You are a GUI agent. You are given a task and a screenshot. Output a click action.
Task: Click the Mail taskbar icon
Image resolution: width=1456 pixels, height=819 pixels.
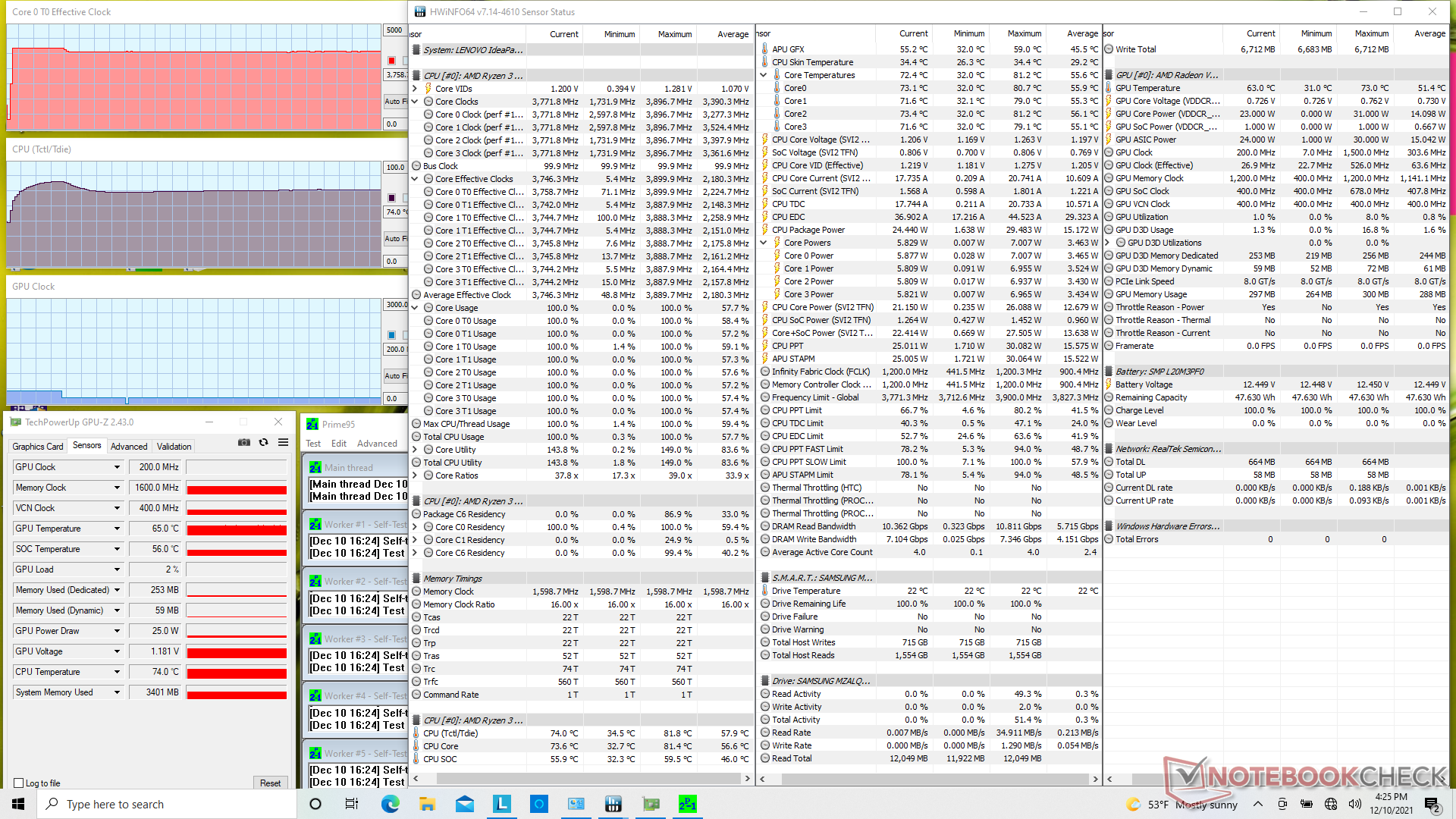[x=464, y=804]
